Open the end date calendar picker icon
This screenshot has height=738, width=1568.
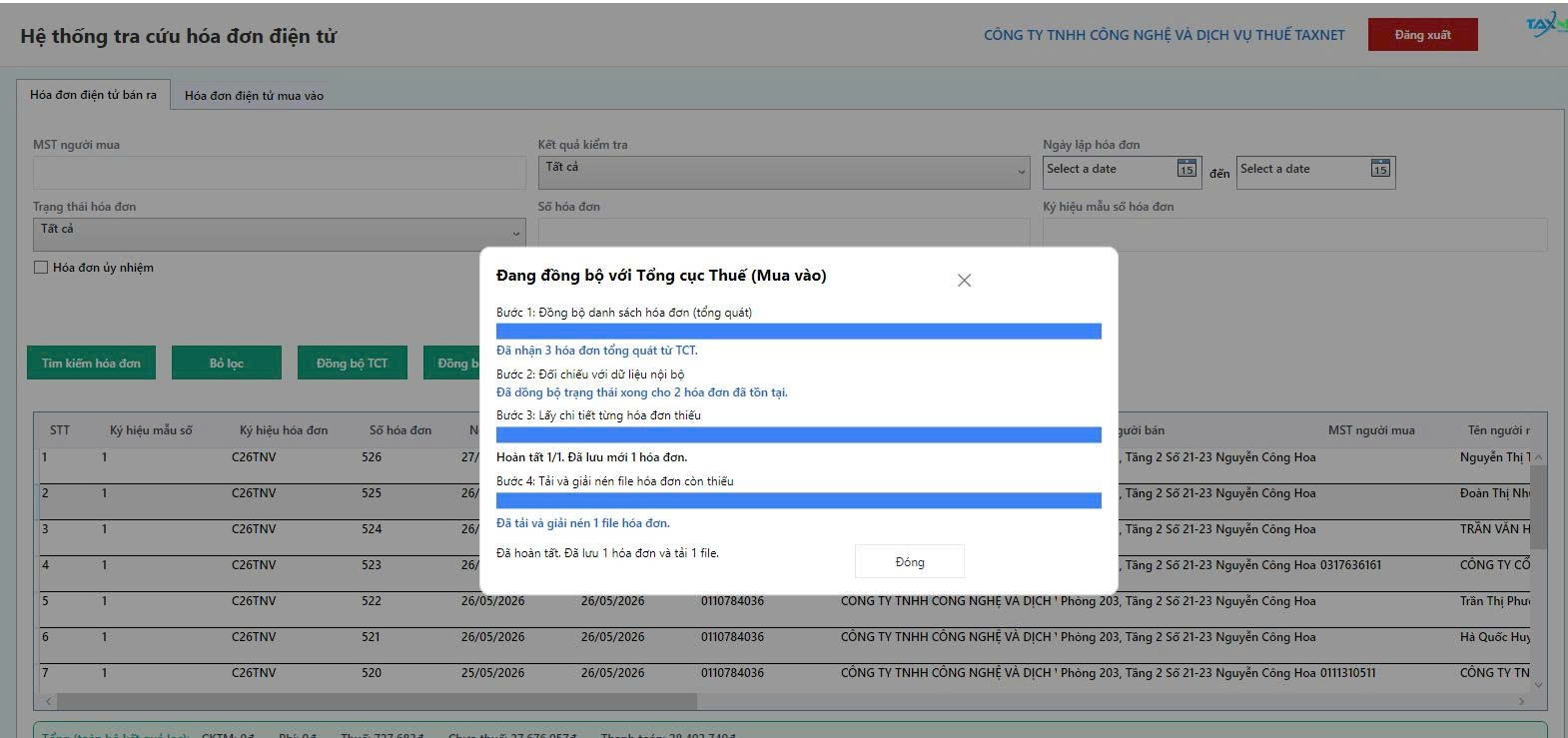(x=1380, y=169)
